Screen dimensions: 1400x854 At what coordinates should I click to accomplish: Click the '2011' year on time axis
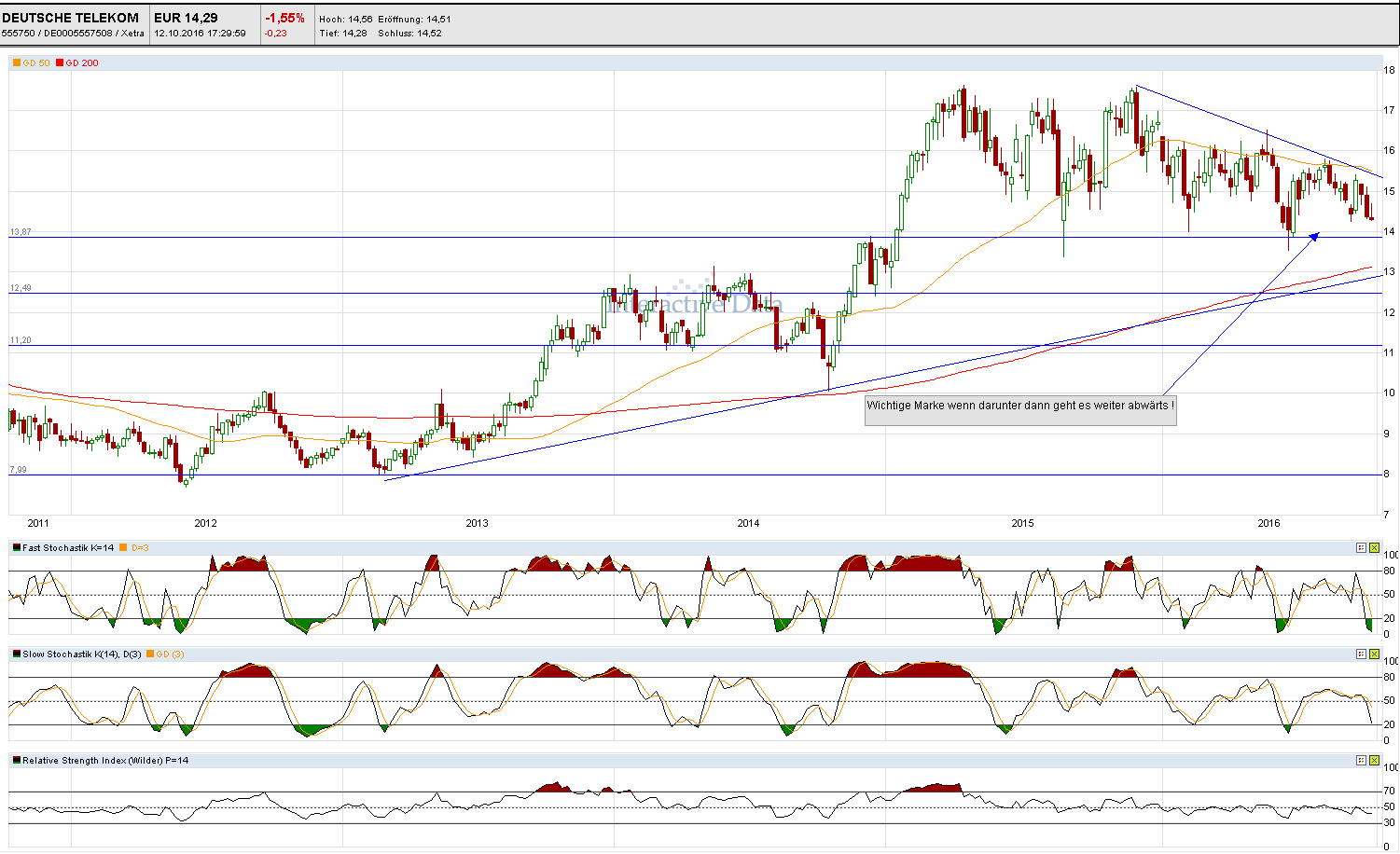click(38, 523)
